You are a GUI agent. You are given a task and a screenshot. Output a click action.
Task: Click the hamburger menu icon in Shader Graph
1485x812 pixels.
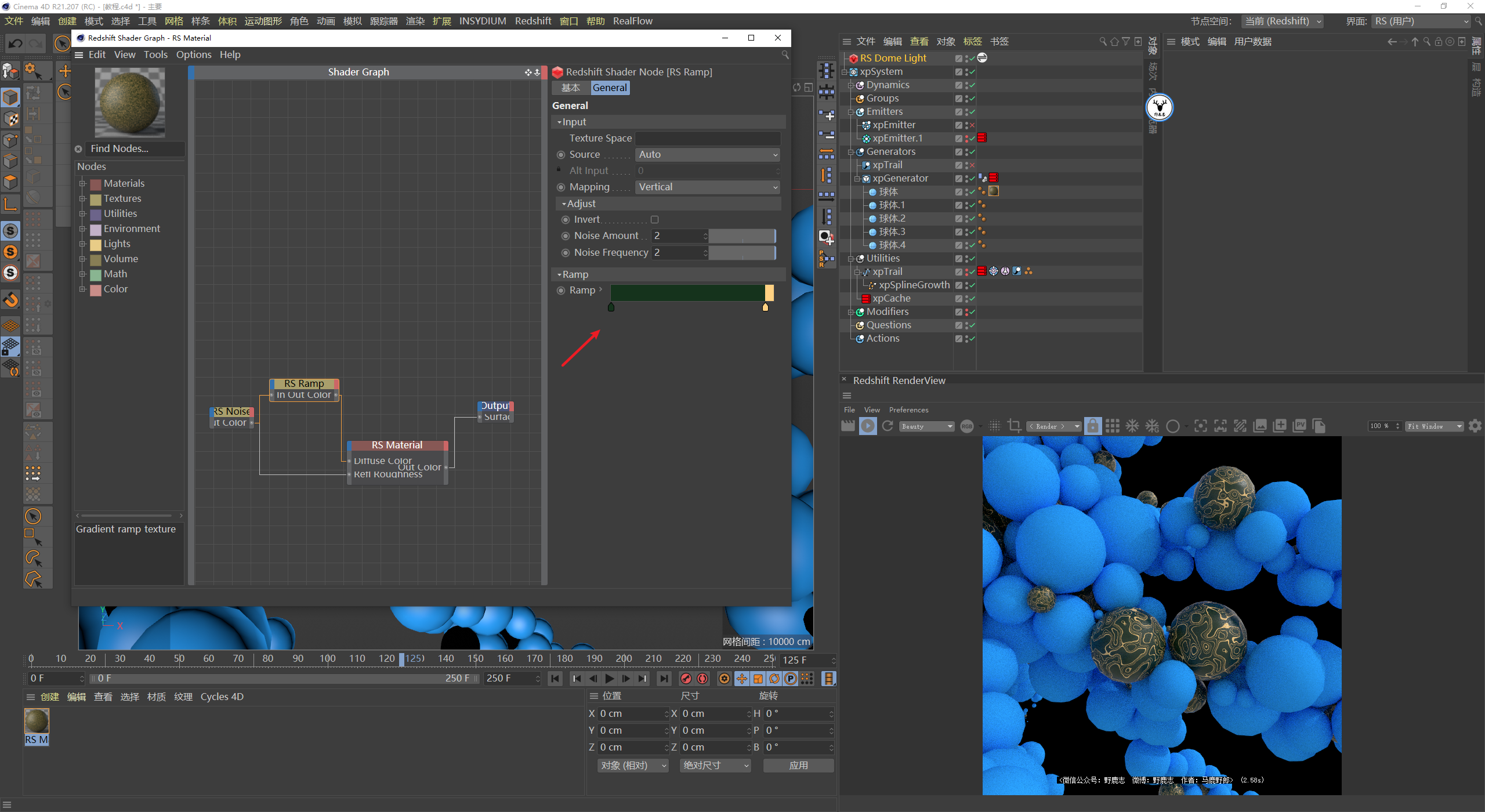click(x=79, y=55)
